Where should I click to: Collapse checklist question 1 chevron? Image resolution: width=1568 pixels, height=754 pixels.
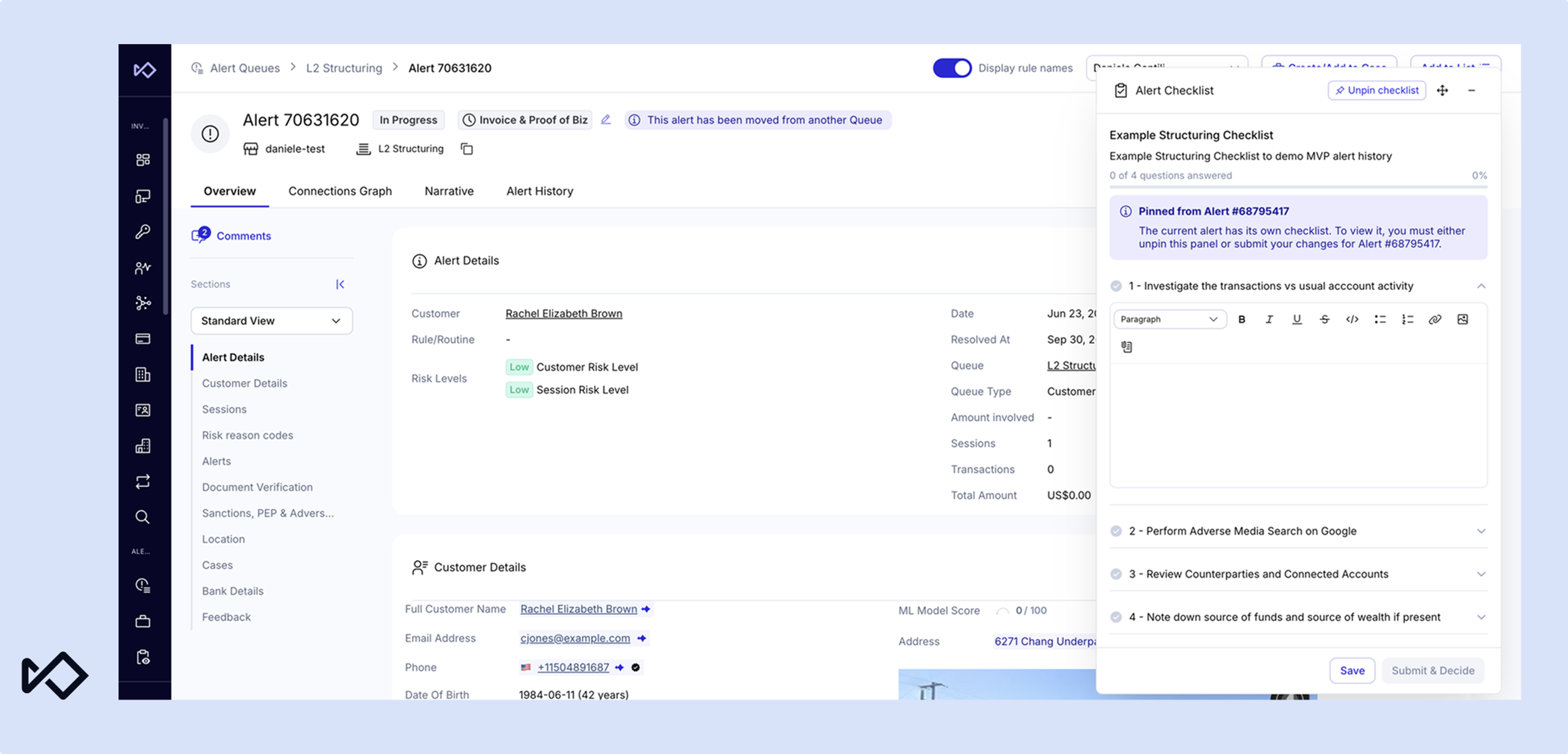point(1481,286)
